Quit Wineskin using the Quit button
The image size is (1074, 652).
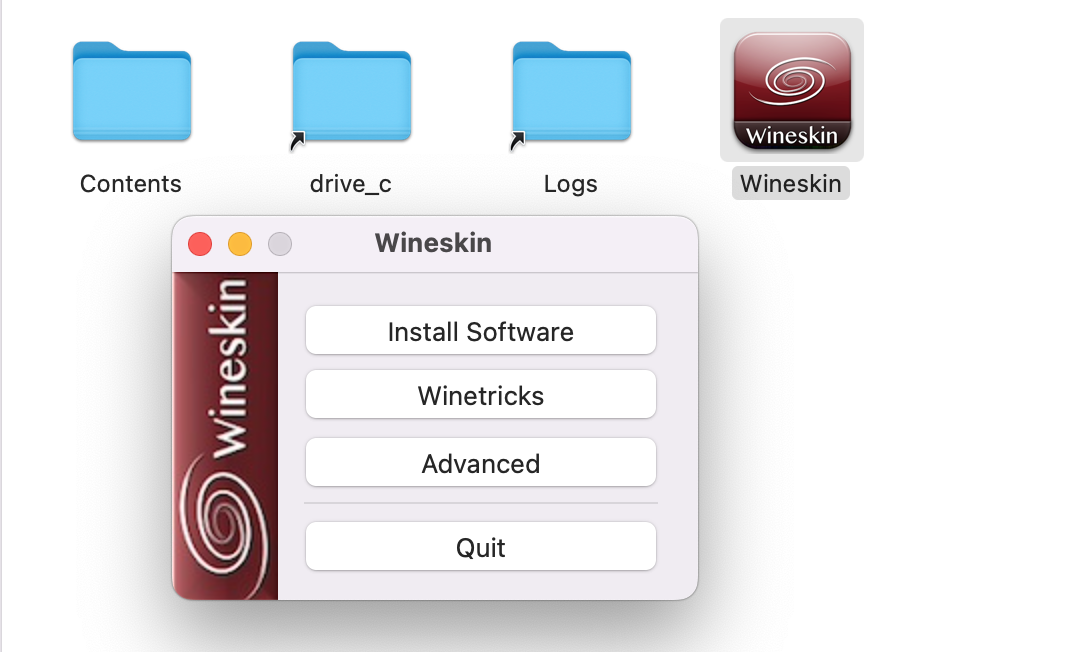[x=480, y=546]
